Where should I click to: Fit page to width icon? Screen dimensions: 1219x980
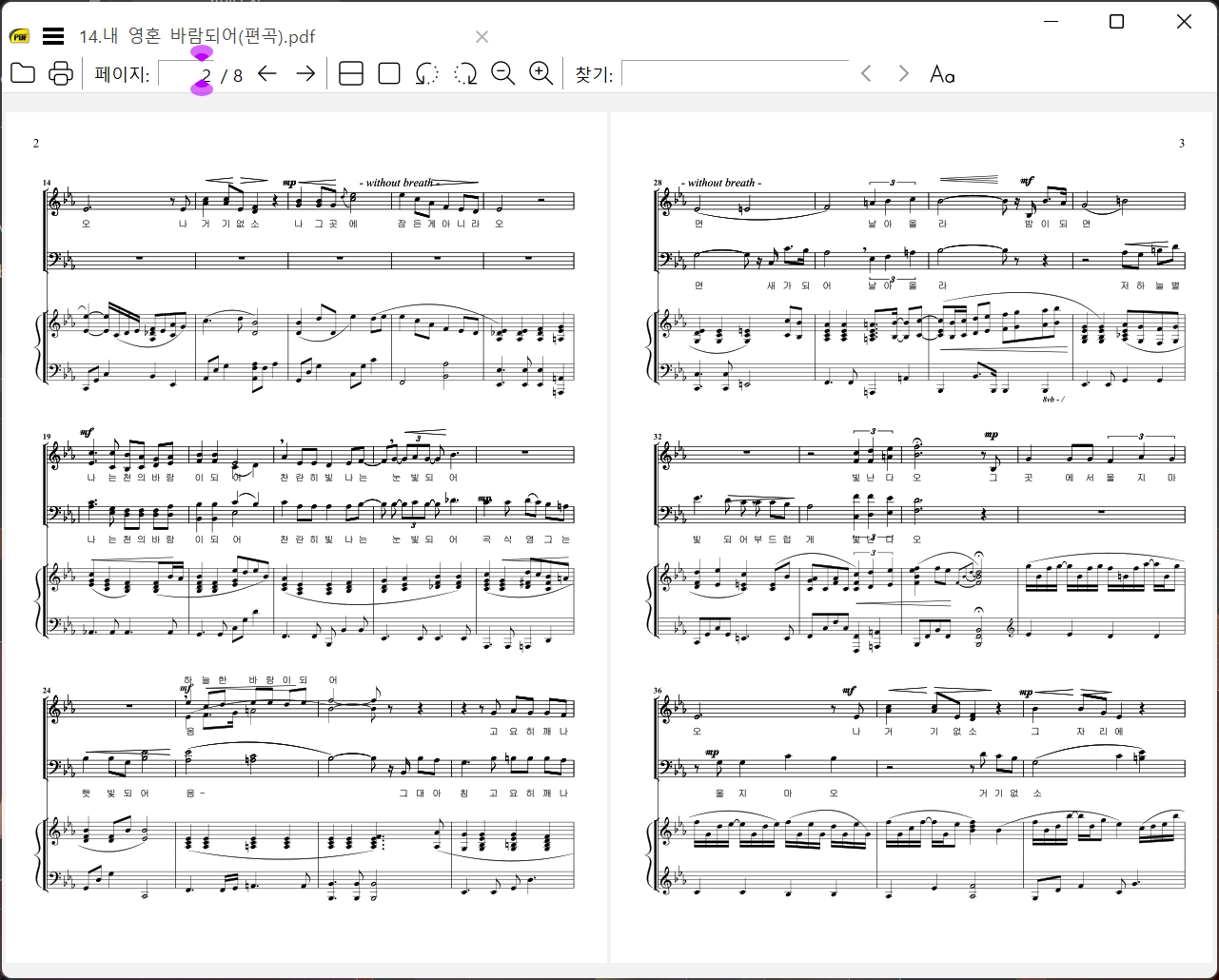(351, 73)
